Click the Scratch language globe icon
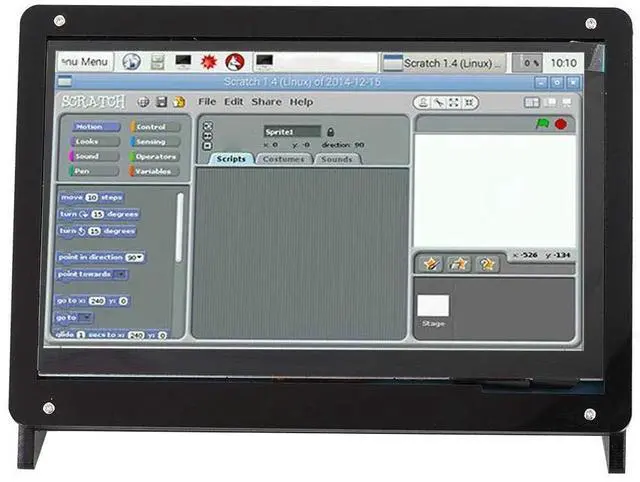Screen dimensions: 640x482 pos(143,102)
